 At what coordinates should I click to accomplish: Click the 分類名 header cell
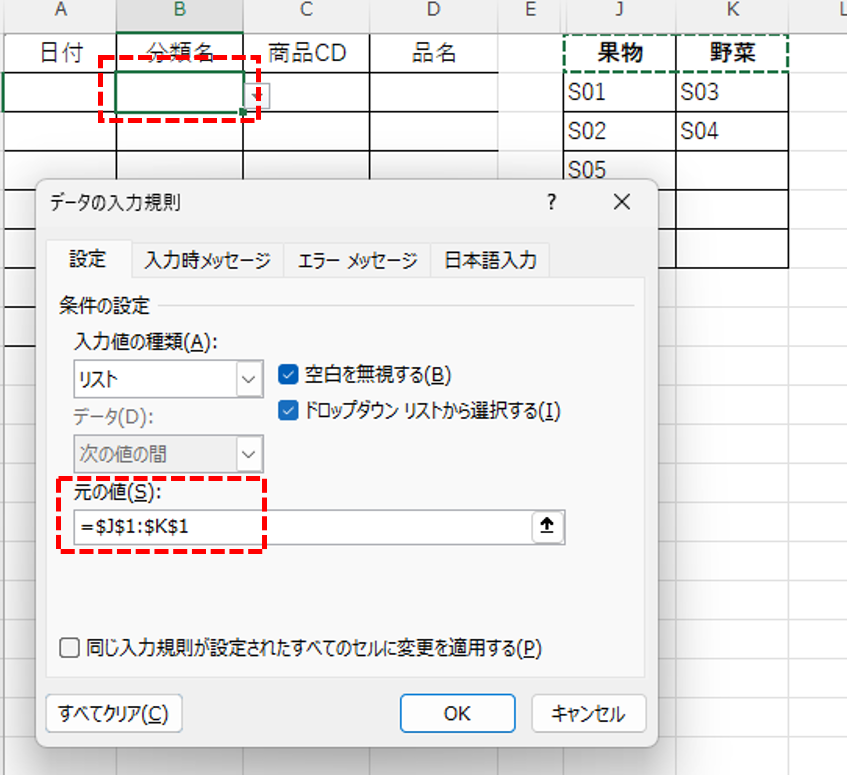click(179, 53)
